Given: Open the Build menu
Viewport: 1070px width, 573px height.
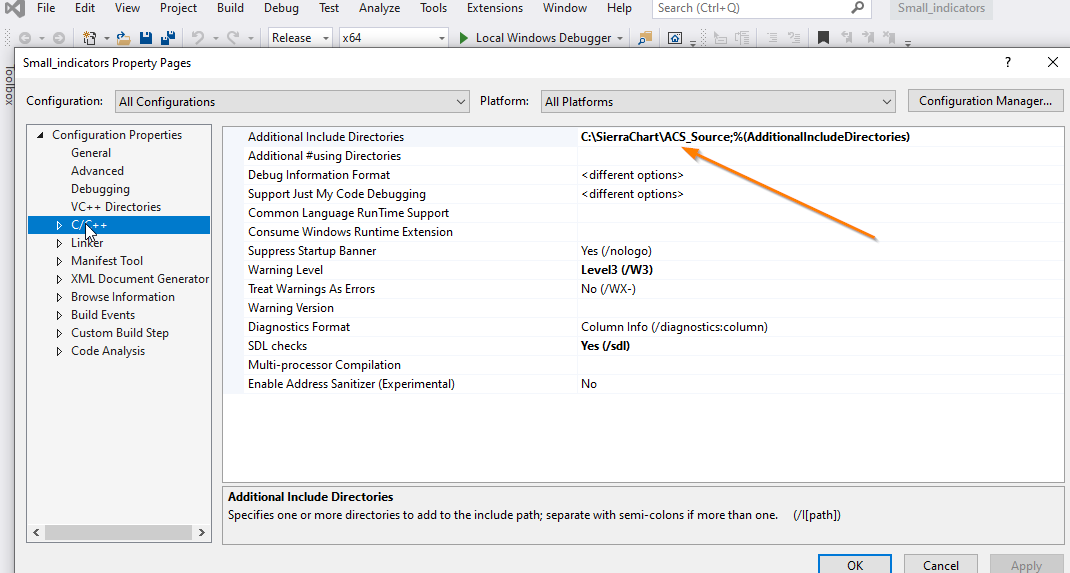Looking at the screenshot, I should (230, 8).
